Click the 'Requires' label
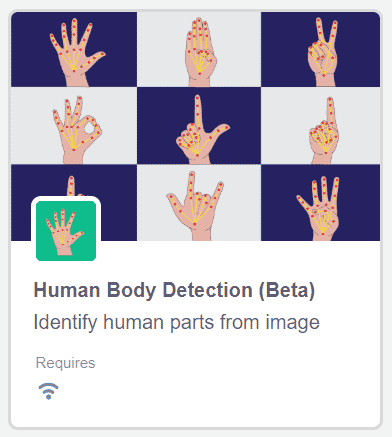Image resolution: width=392 pixels, height=437 pixels. tap(65, 363)
